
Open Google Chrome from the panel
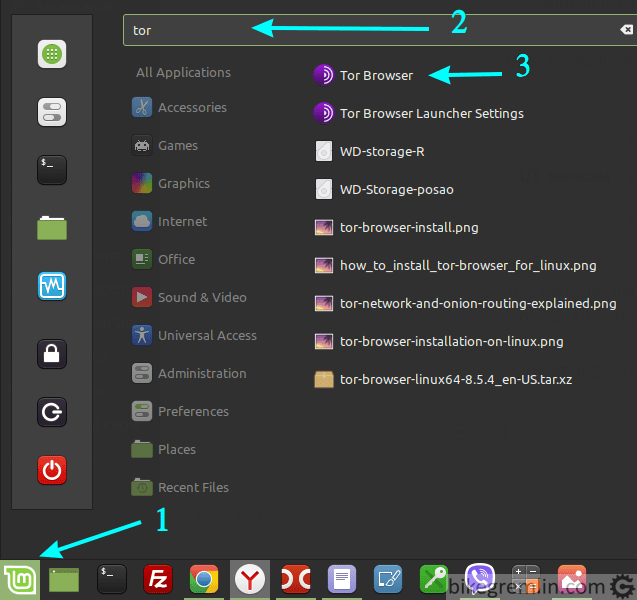[x=204, y=579]
